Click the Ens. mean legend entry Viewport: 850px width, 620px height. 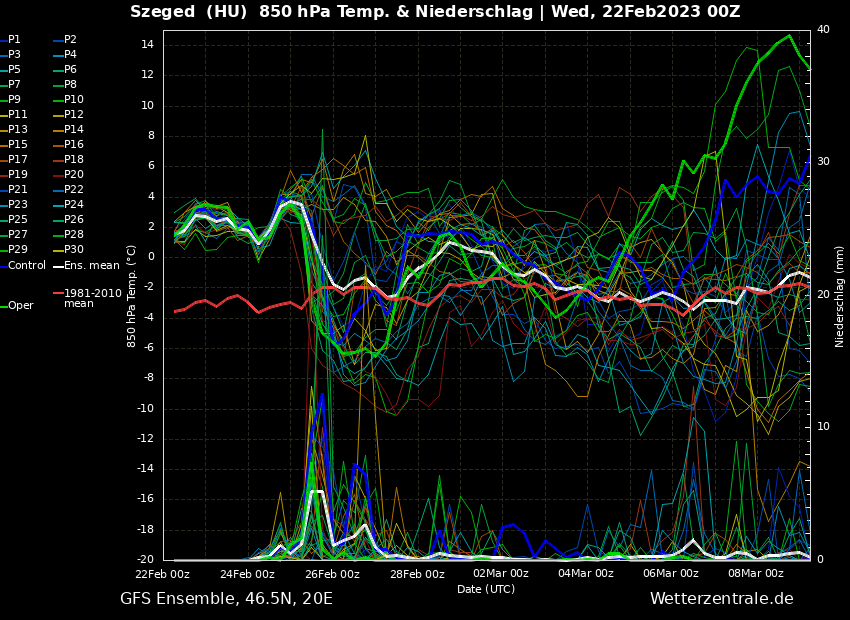[x=91, y=265]
